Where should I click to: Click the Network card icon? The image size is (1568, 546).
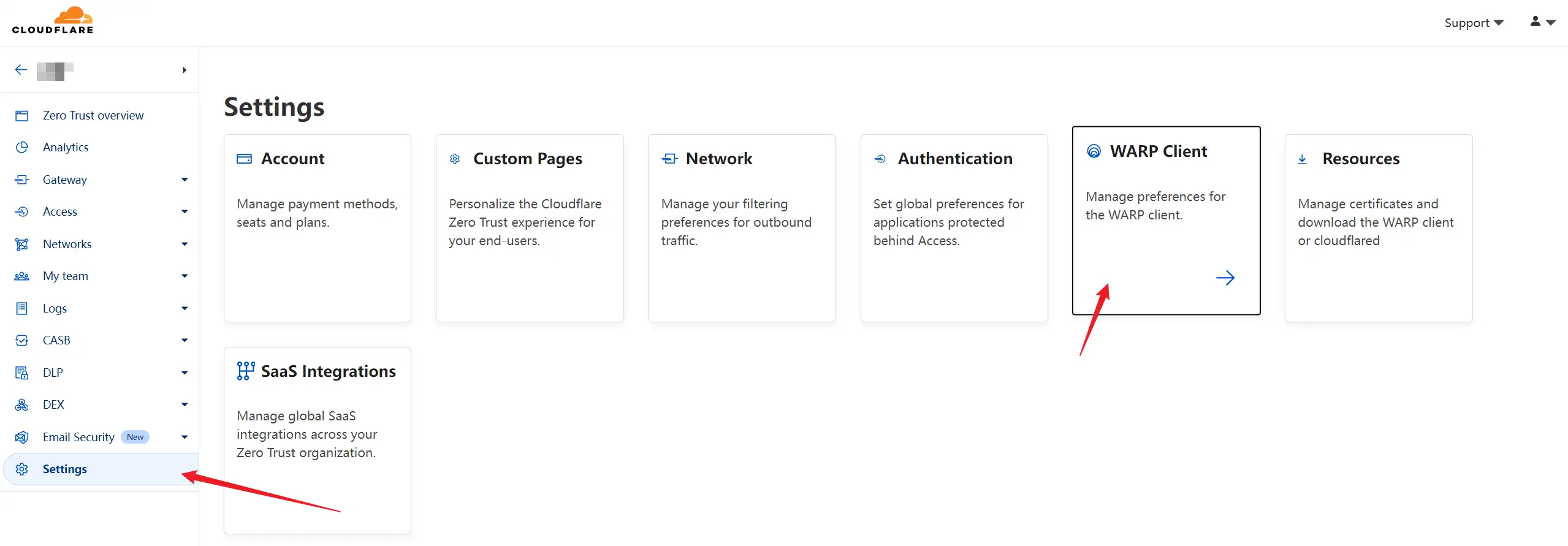click(x=669, y=159)
